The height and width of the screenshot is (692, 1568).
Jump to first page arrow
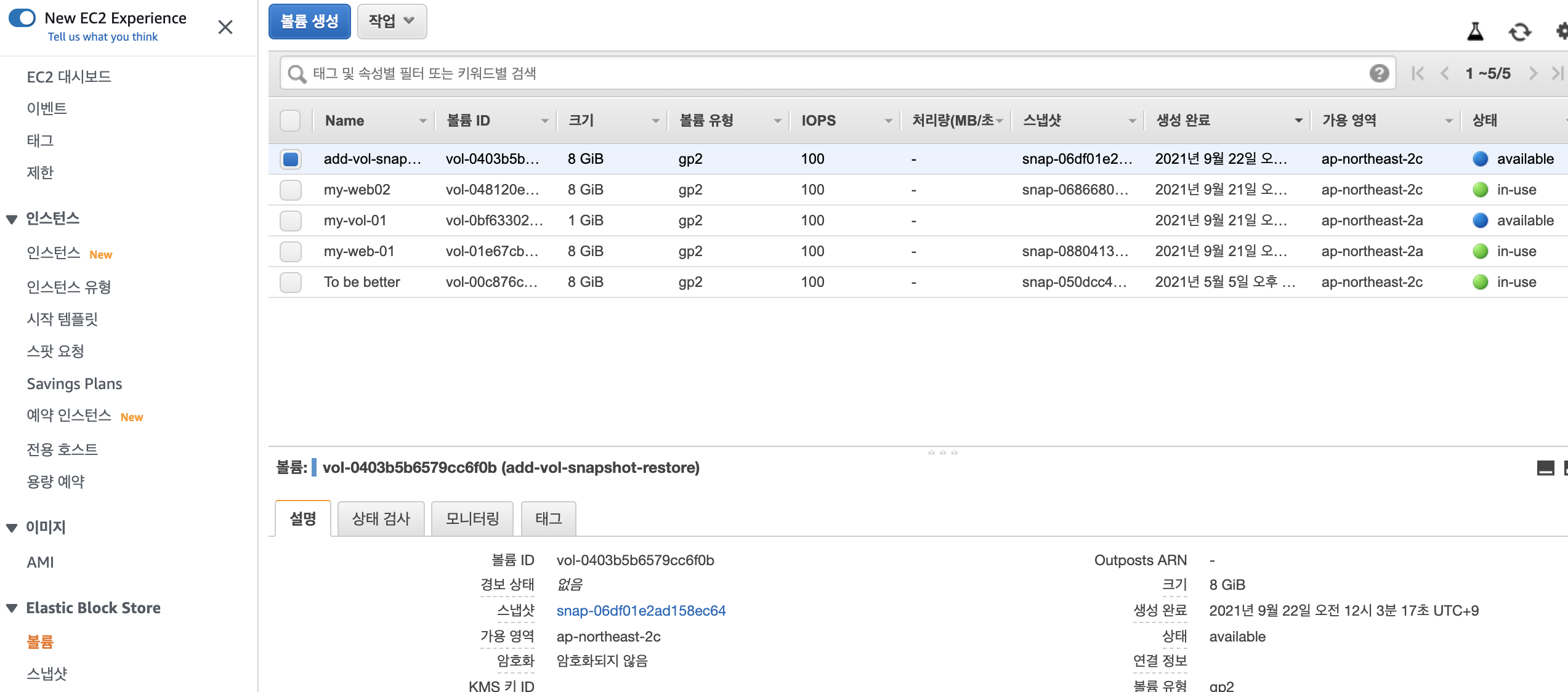(x=1418, y=74)
